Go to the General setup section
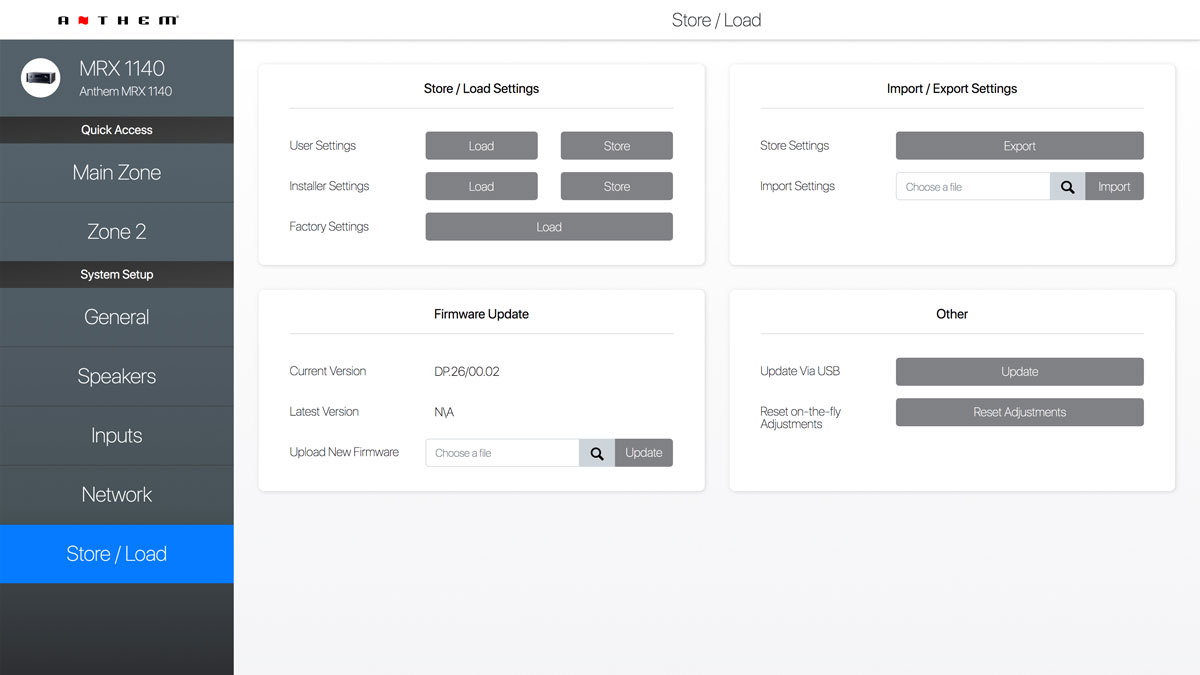Viewport: 1200px width, 675px height. click(117, 317)
